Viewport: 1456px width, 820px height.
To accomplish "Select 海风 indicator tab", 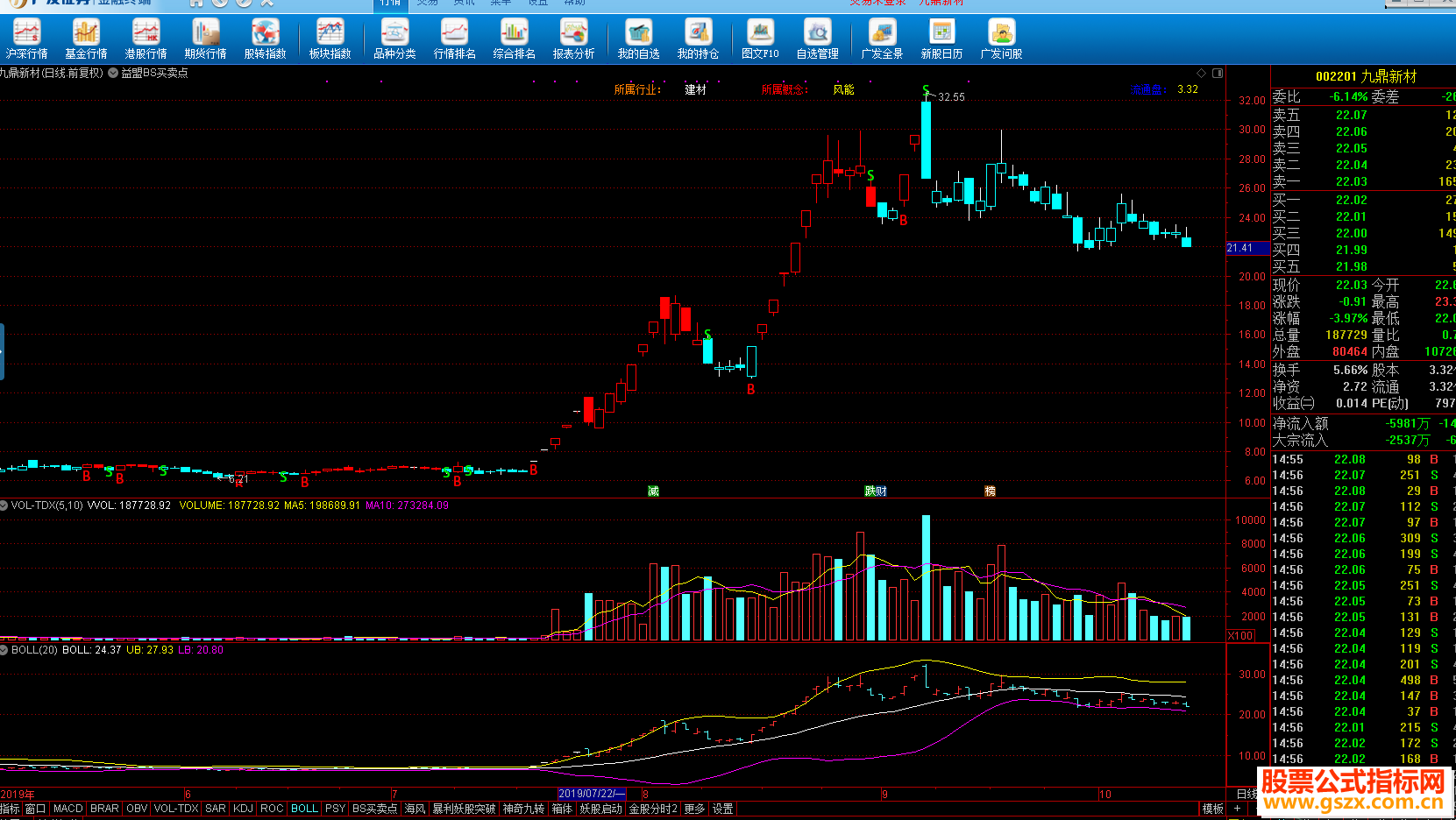I will [x=415, y=809].
